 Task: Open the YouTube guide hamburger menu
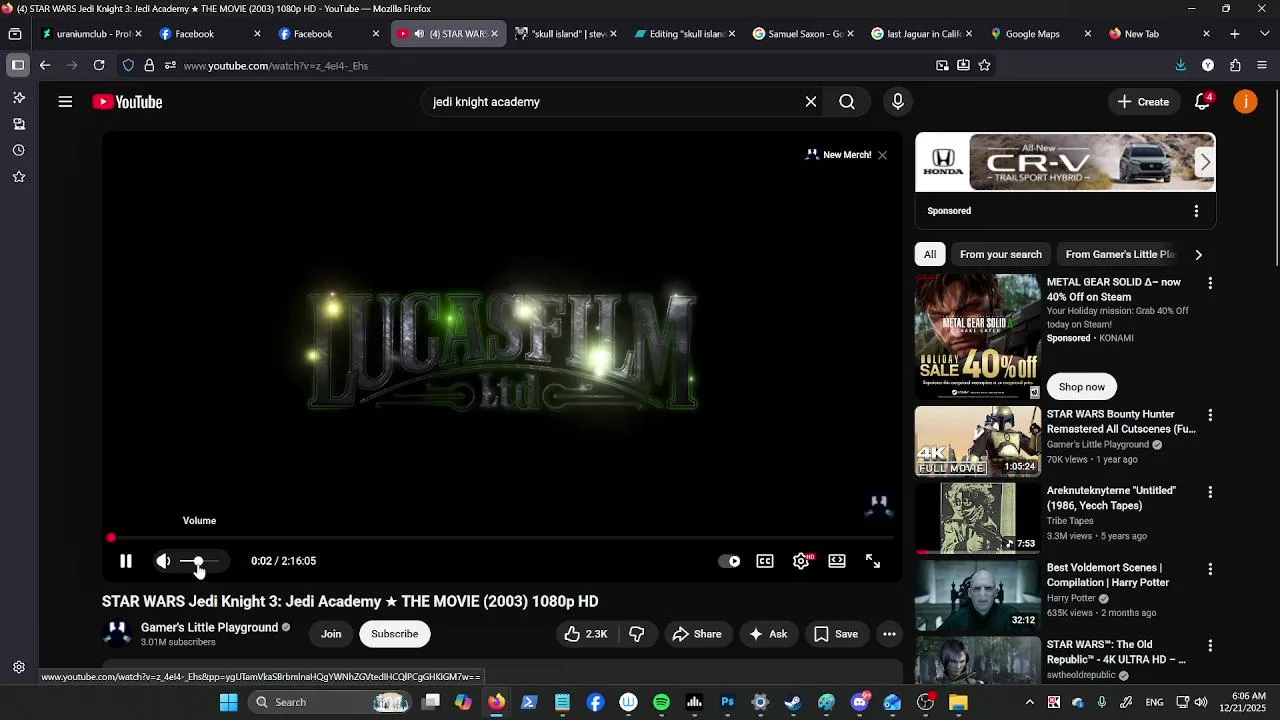click(x=65, y=102)
